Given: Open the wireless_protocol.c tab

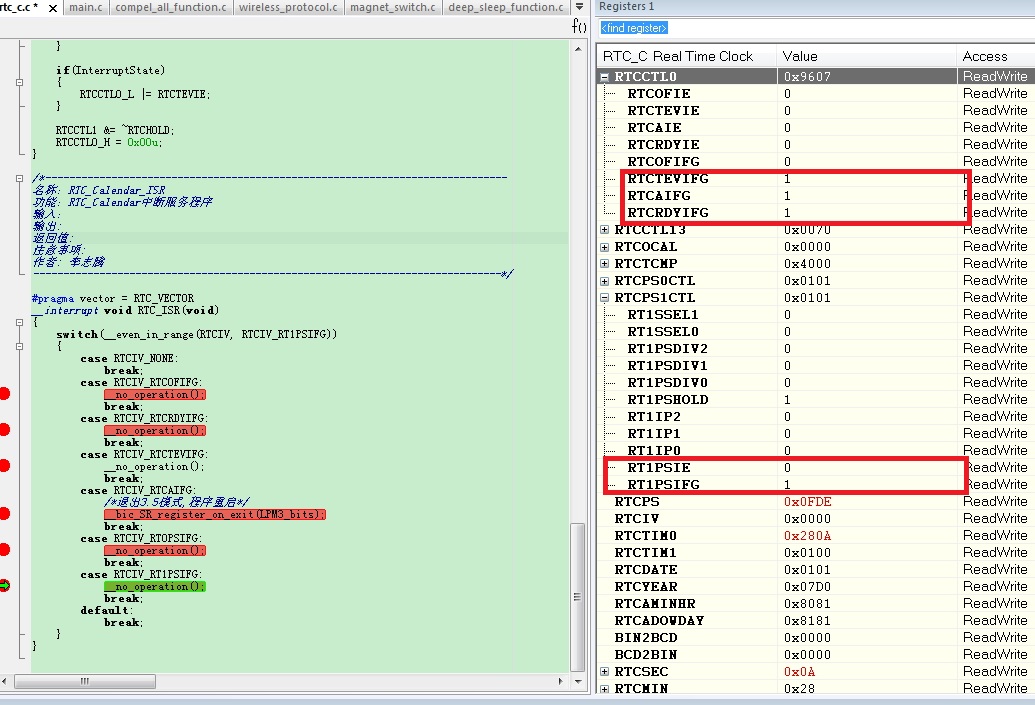Looking at the screenshot, I should [x=288, y=7].
